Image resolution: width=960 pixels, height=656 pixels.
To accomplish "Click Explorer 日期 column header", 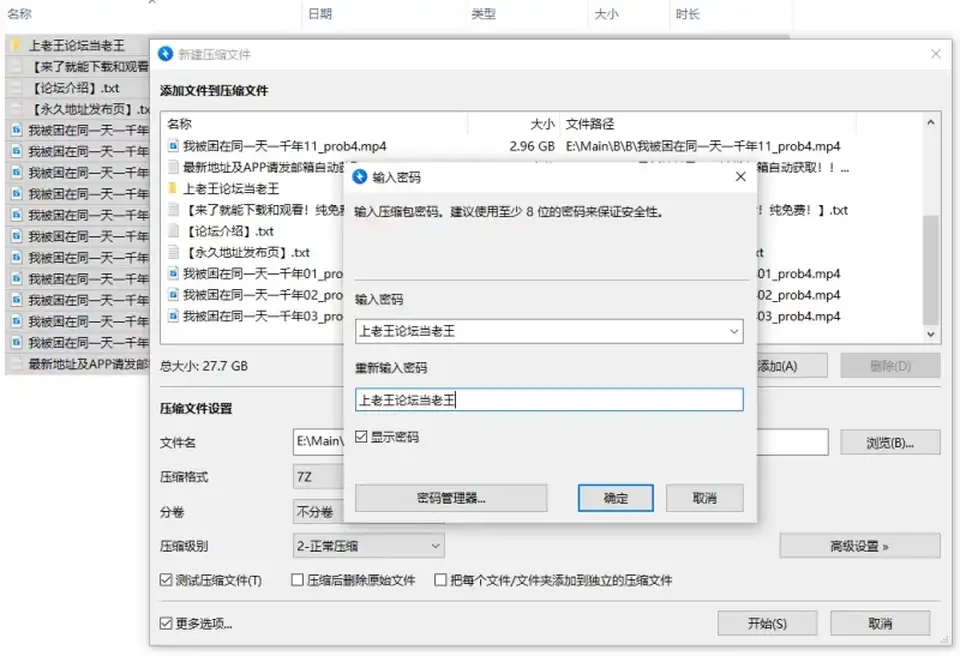I will point(320,13).
